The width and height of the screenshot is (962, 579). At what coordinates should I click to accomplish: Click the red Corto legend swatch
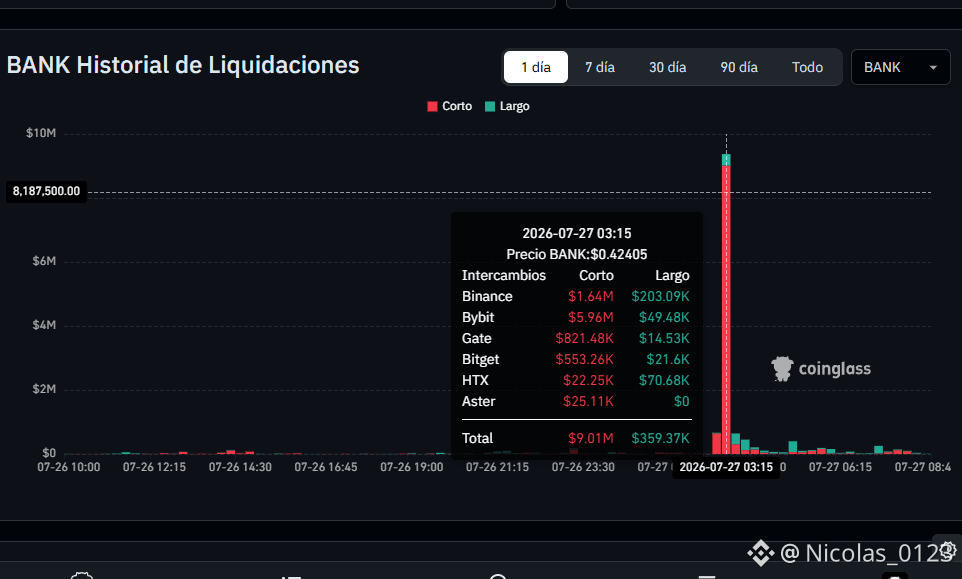click(x=432, y=106)
